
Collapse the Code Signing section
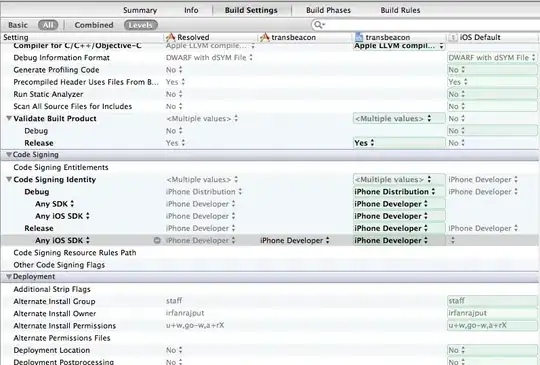tap(9, 155)
